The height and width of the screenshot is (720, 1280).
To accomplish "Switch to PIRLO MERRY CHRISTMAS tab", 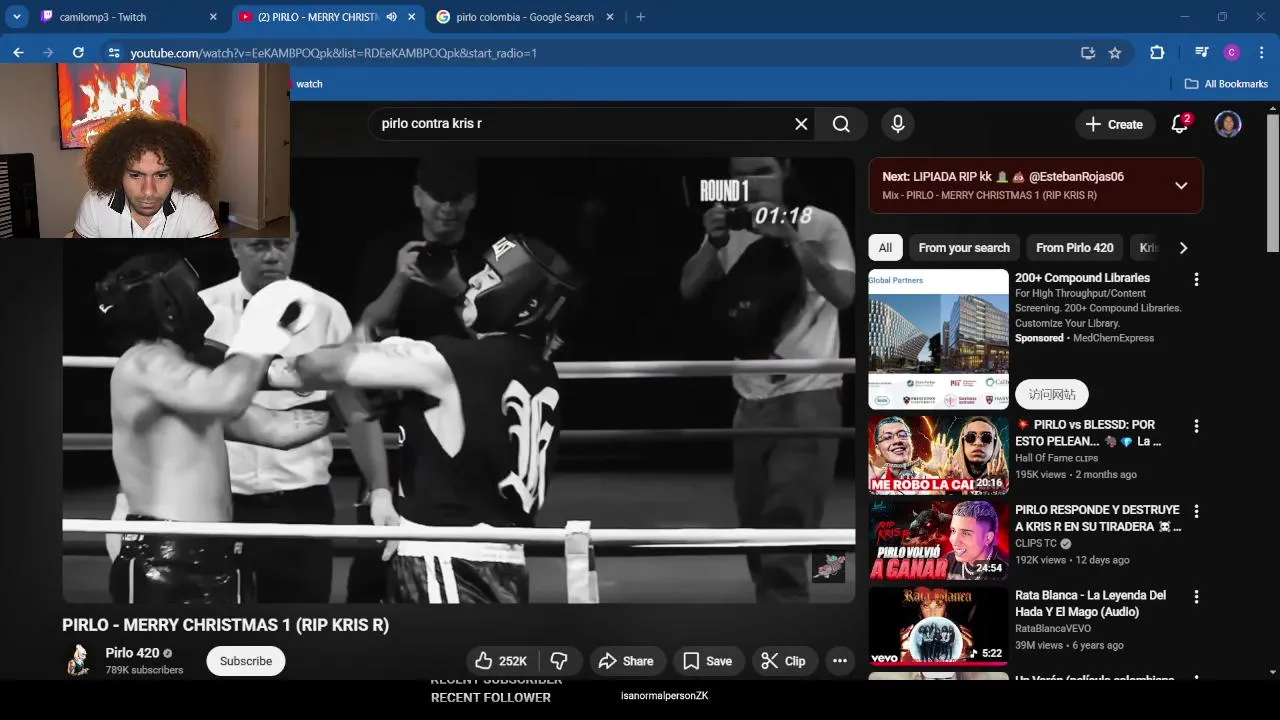I will coord(327,17).
